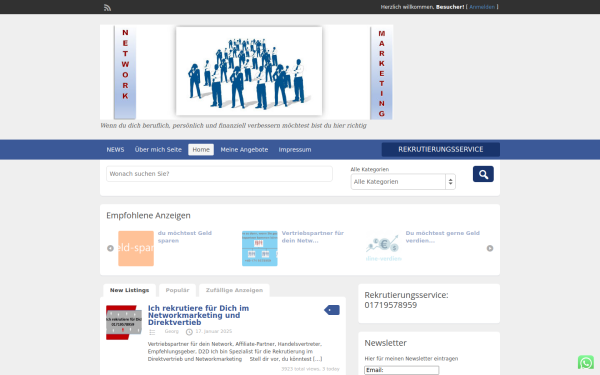Screen dimensions: 600x375
Task: Open Meine Angebote menu item
Action: pyautogui.click(x=244, y=150)
